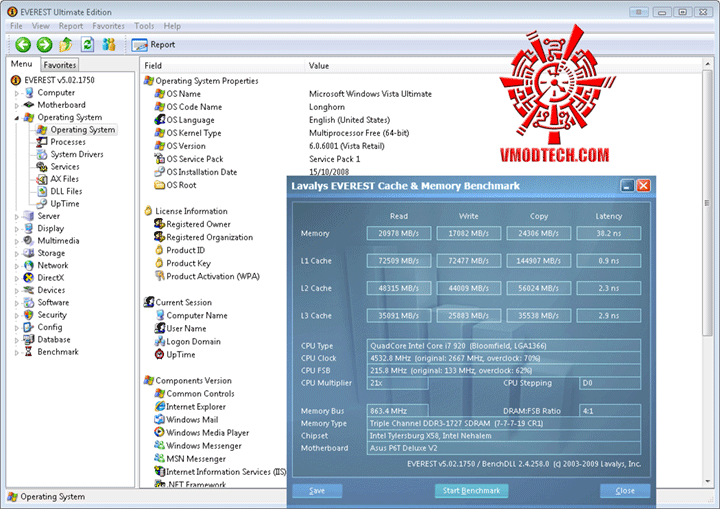Click the Memory Read value 20978 MB/s
The image size is (720, 509).
point(399,233)
